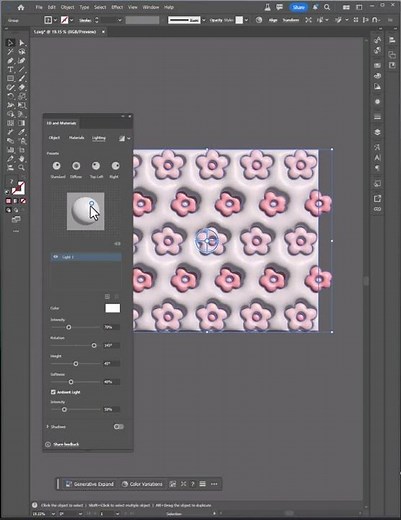Open the stroke weight dropdown
The height and width of the screenshot is (520, 401).
tap(120, 20)
